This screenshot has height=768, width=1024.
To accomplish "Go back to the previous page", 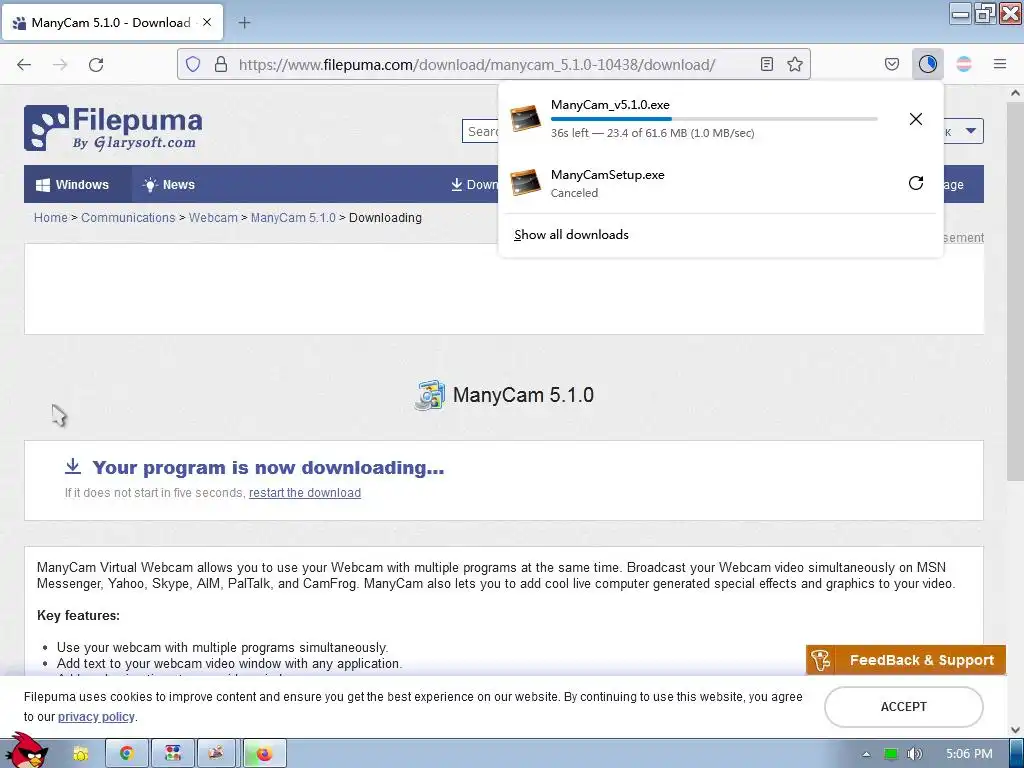I will (24, 65).
